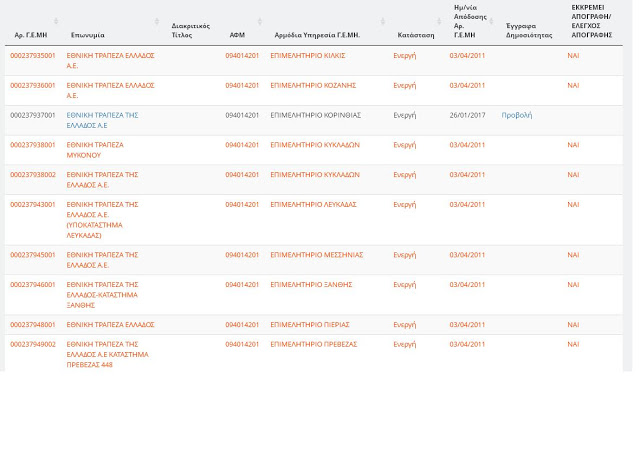Click ΕΠΙΜΕΛΗΤΗΡΙΟ ΚΟΖΑΝΗΣ cell
Viewport: 640px width, 462px height.
point(313,85)
